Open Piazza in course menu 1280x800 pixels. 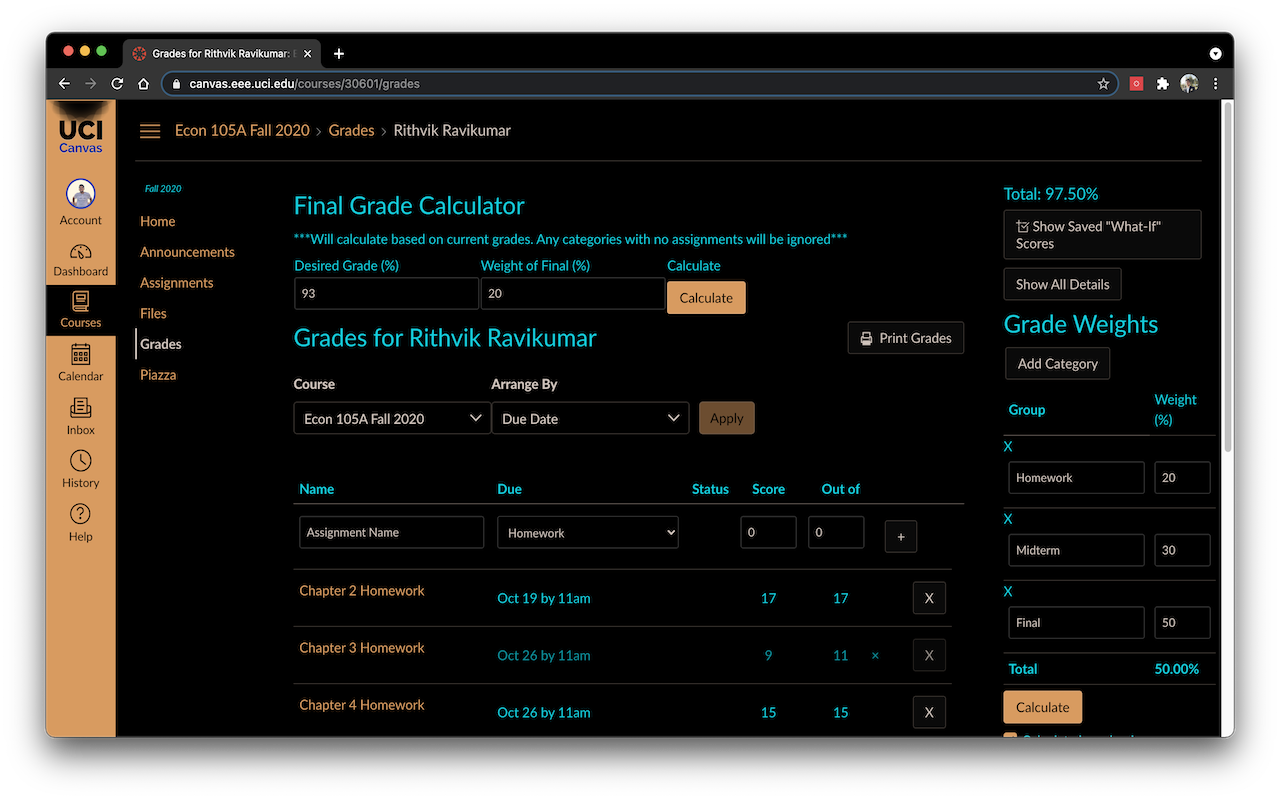[x=158, y=375]
